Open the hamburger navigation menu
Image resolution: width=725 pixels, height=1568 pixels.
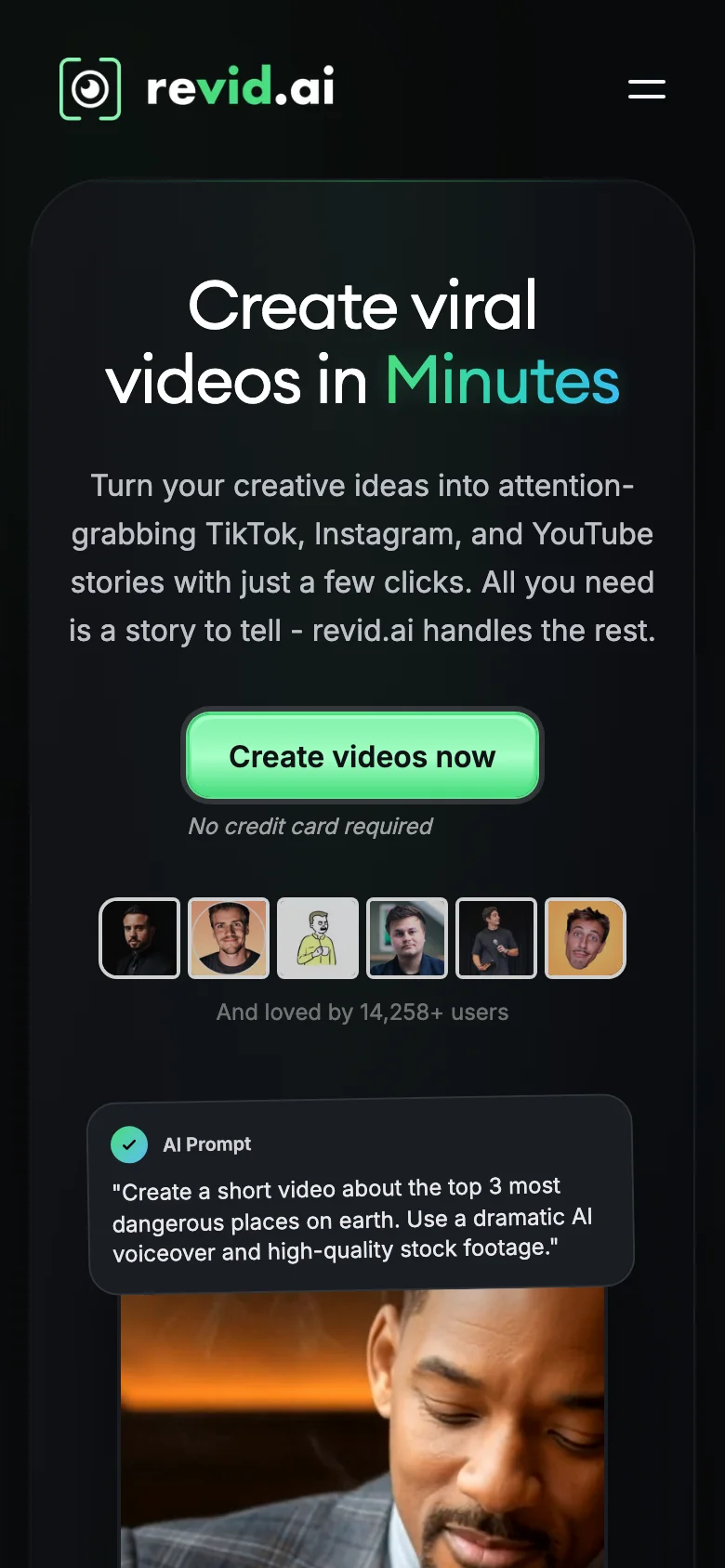(x=647, y=89)
